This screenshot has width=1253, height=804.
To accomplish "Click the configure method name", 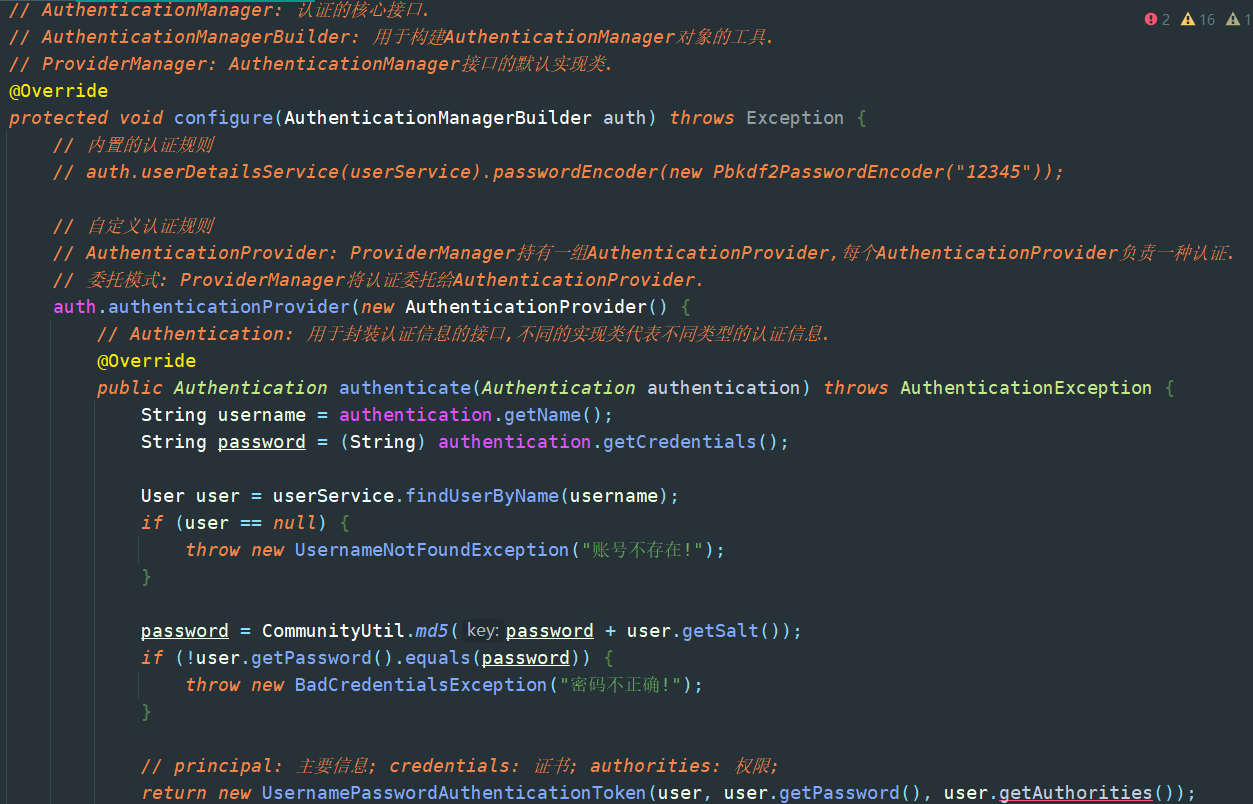I will pos(223,118).
